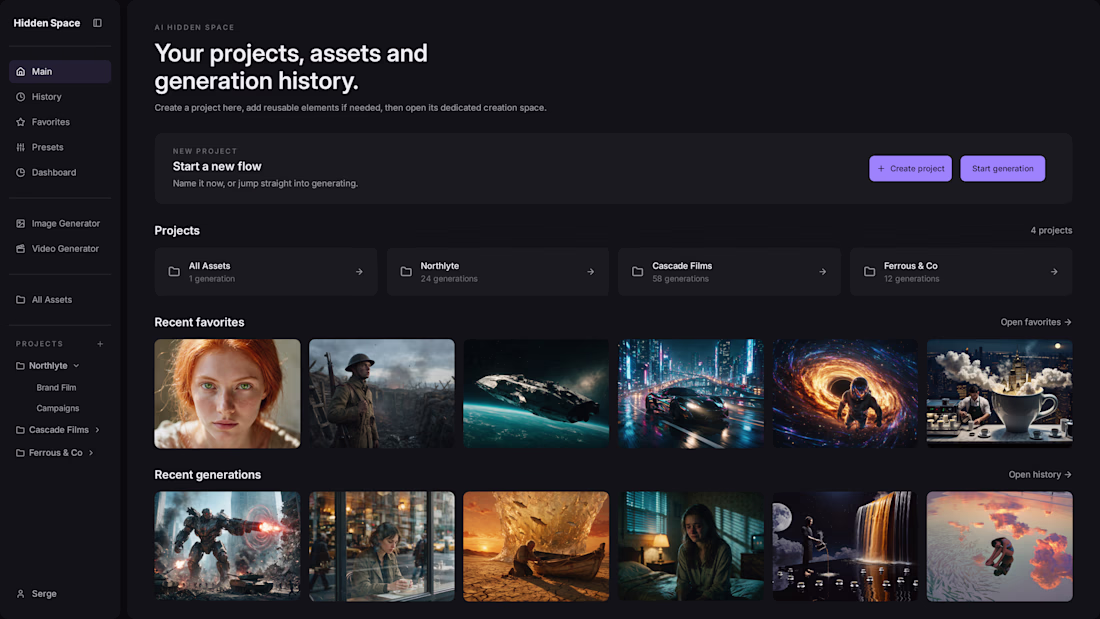Open the Cascade Films card with 58 generations
This screenshot has height=619, width=1100.
tap(730, 272)
